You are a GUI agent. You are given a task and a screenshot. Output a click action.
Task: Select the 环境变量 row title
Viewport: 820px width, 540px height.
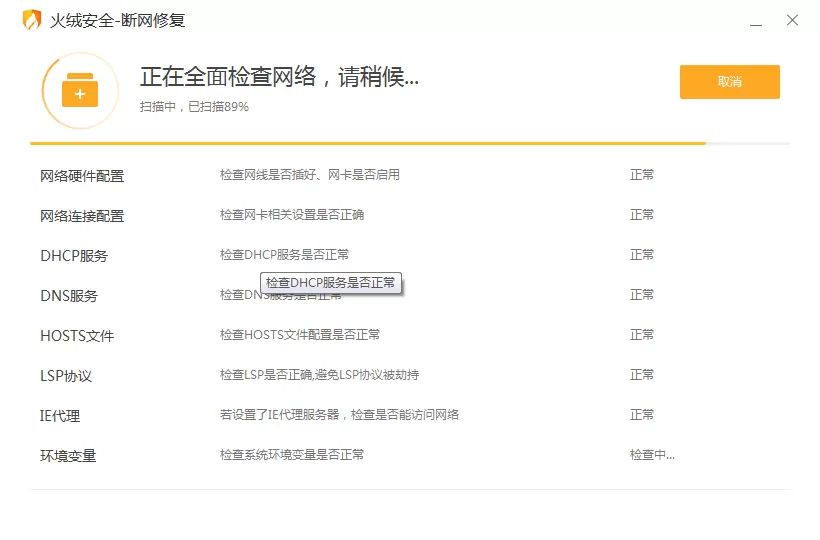pos(68,456)
